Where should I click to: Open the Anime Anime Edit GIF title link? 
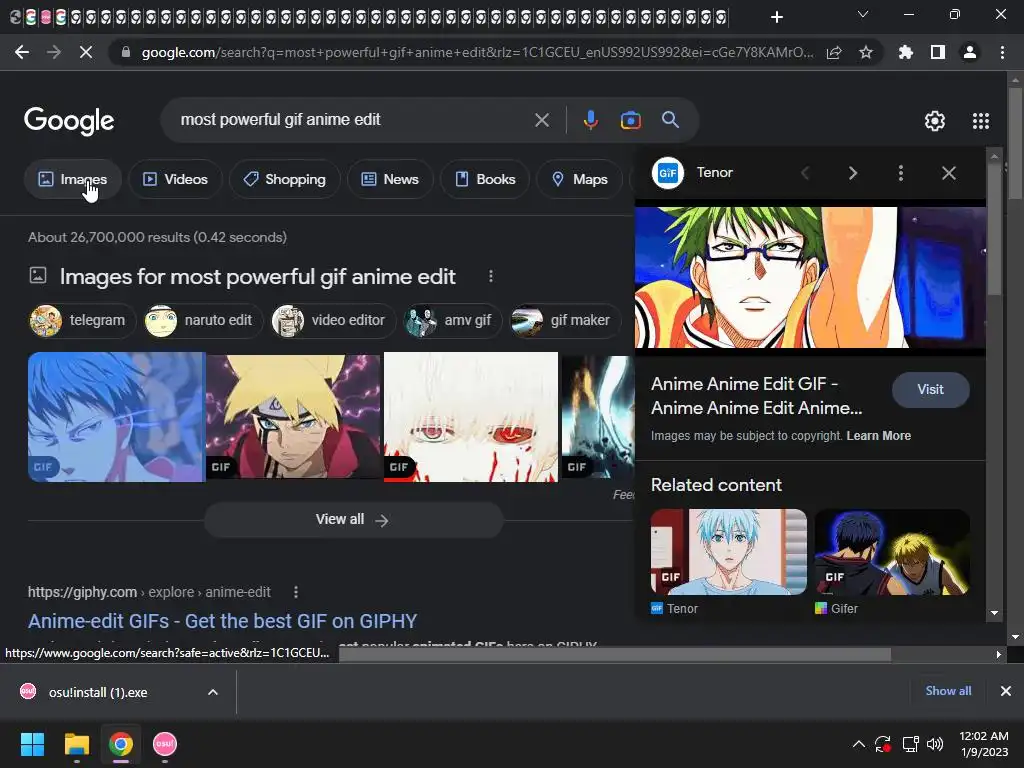pyautogui.click(x=756, y=396)
